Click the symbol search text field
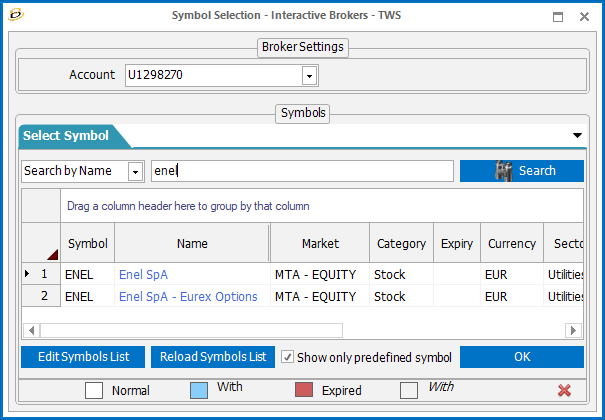This screenshot has height=420, width=605. tap(302, 171)
